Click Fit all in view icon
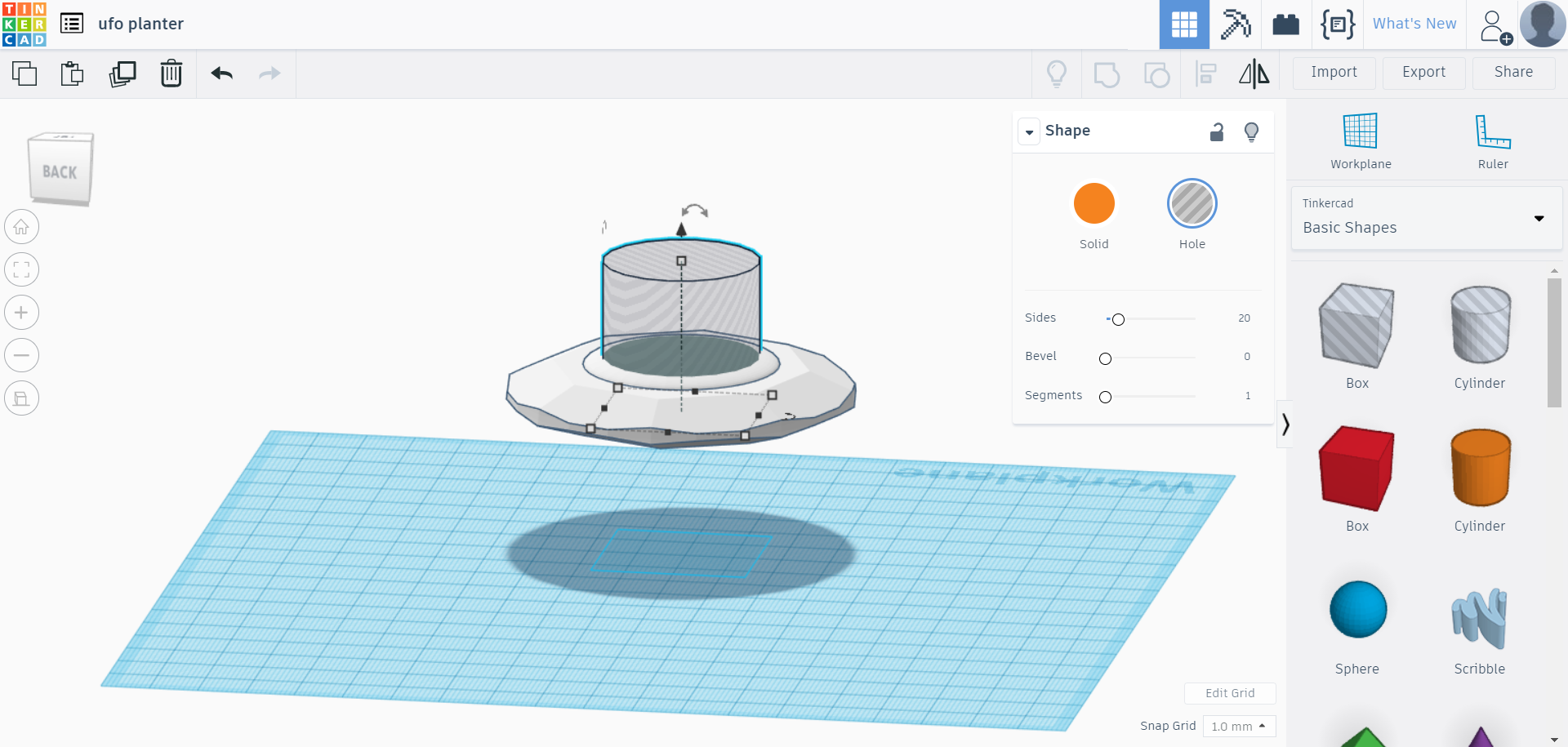 click(21, 269)
